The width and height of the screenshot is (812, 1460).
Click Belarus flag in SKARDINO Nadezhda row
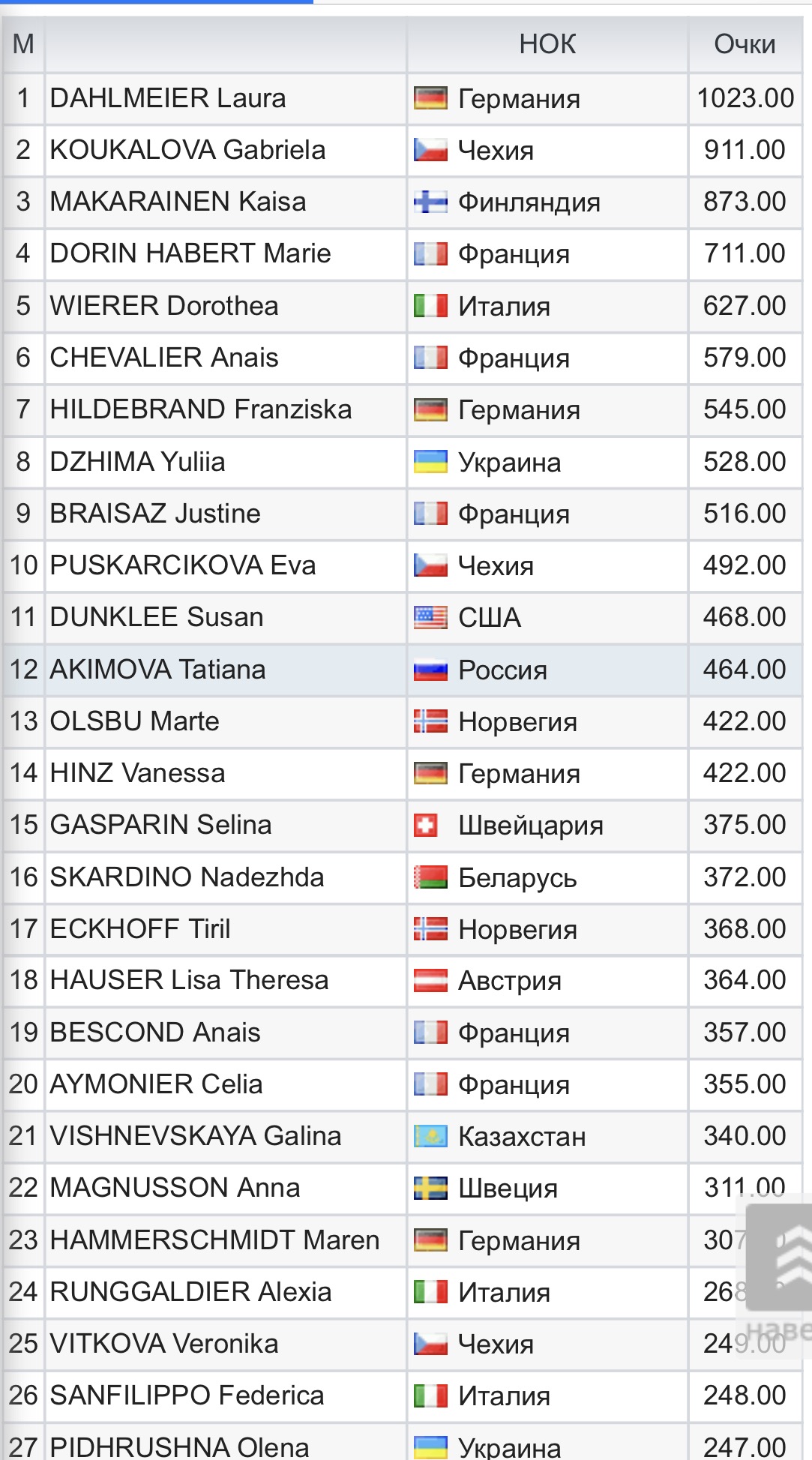[x=430, y=877]
